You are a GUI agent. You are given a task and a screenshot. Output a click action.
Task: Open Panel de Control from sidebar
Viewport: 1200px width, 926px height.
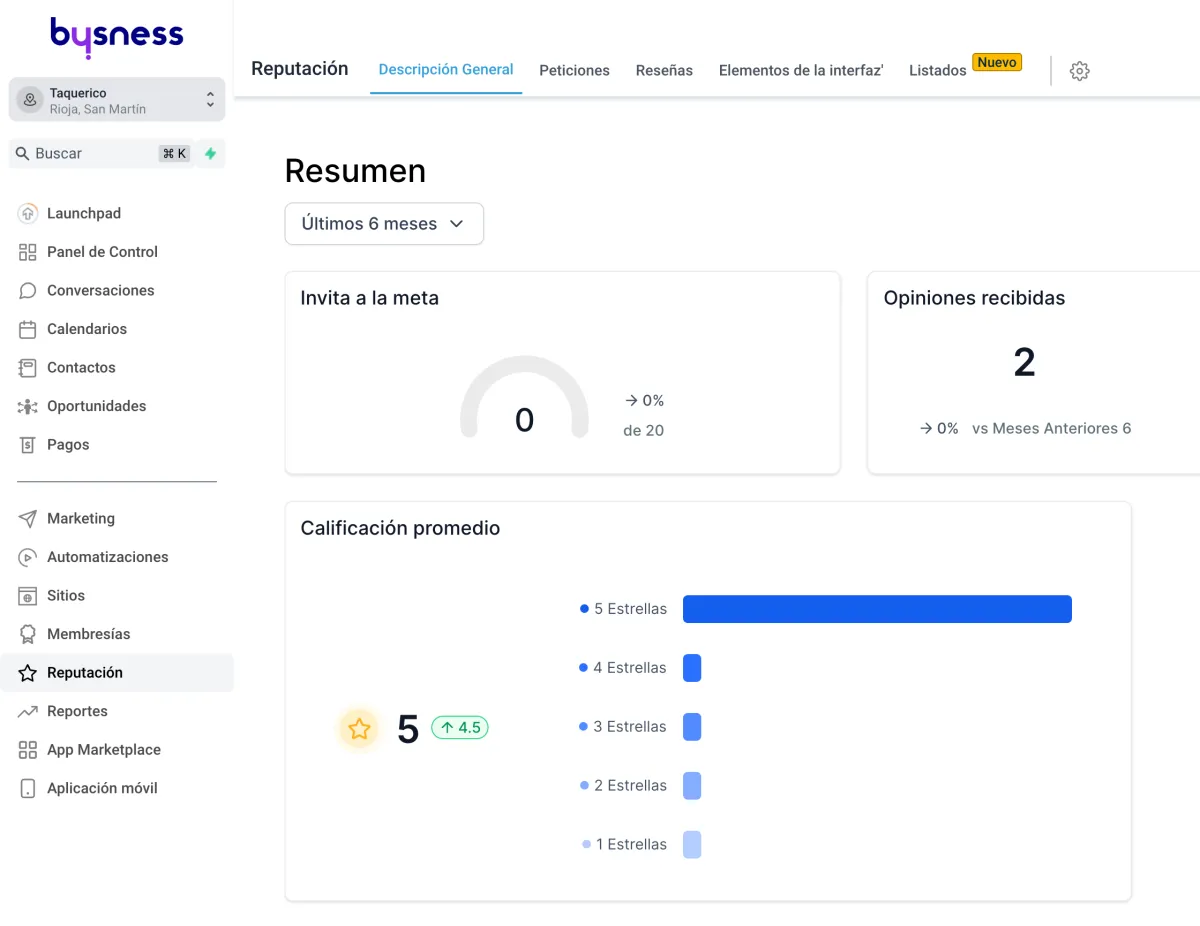click(102, 252)
